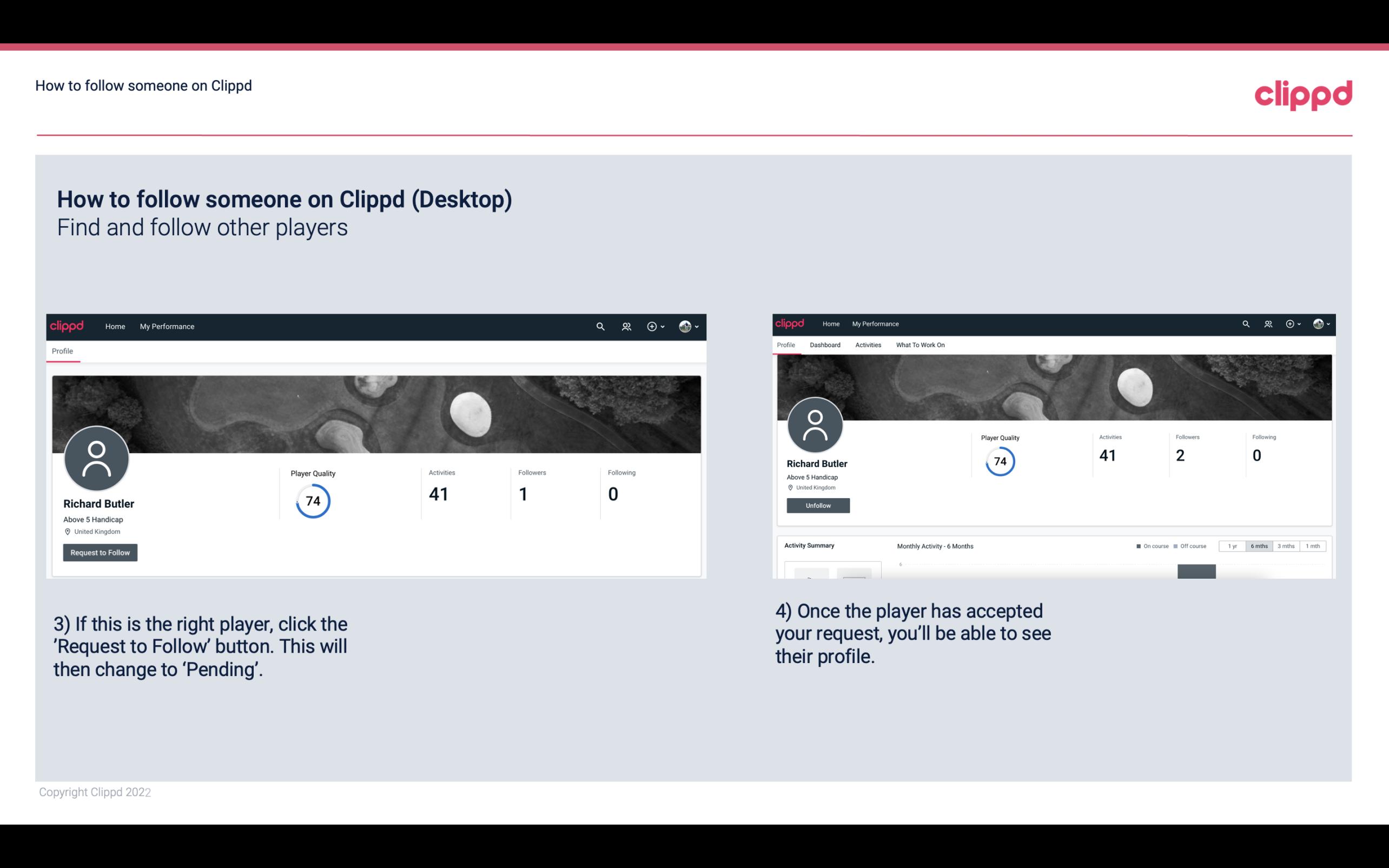The width and height of the screenshot is (1389, 868).
Task: Click the 'Request to Follow' button
Action: [x=100, y=553]
